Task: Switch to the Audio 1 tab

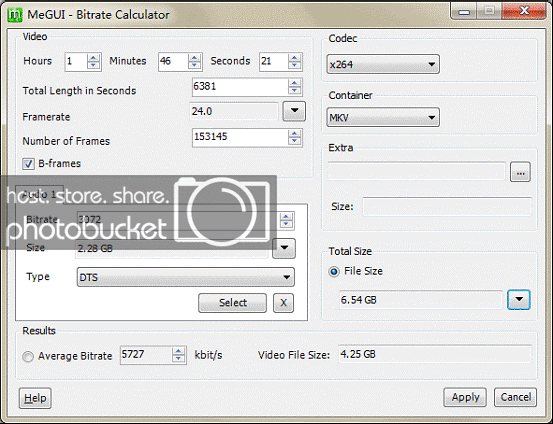Action: pyautogui.click(x=40, y=194)
